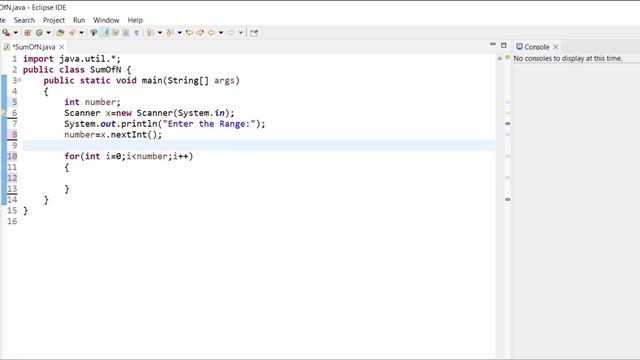Open Previous Annotation dropdown arrow
Screen dimensions: 640x360
point(179,33)
